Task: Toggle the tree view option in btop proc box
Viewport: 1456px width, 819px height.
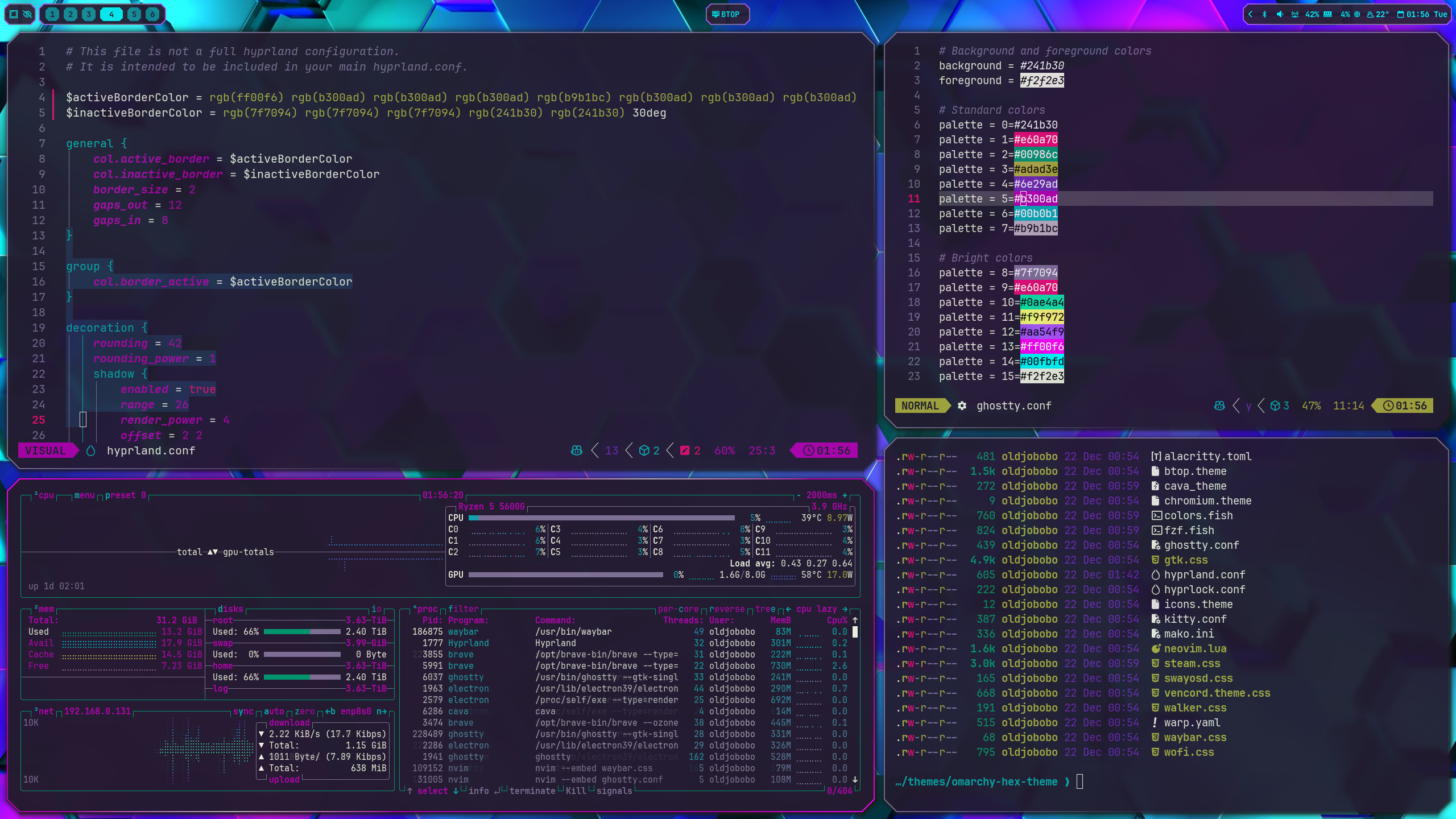Action: click(766, 609)
